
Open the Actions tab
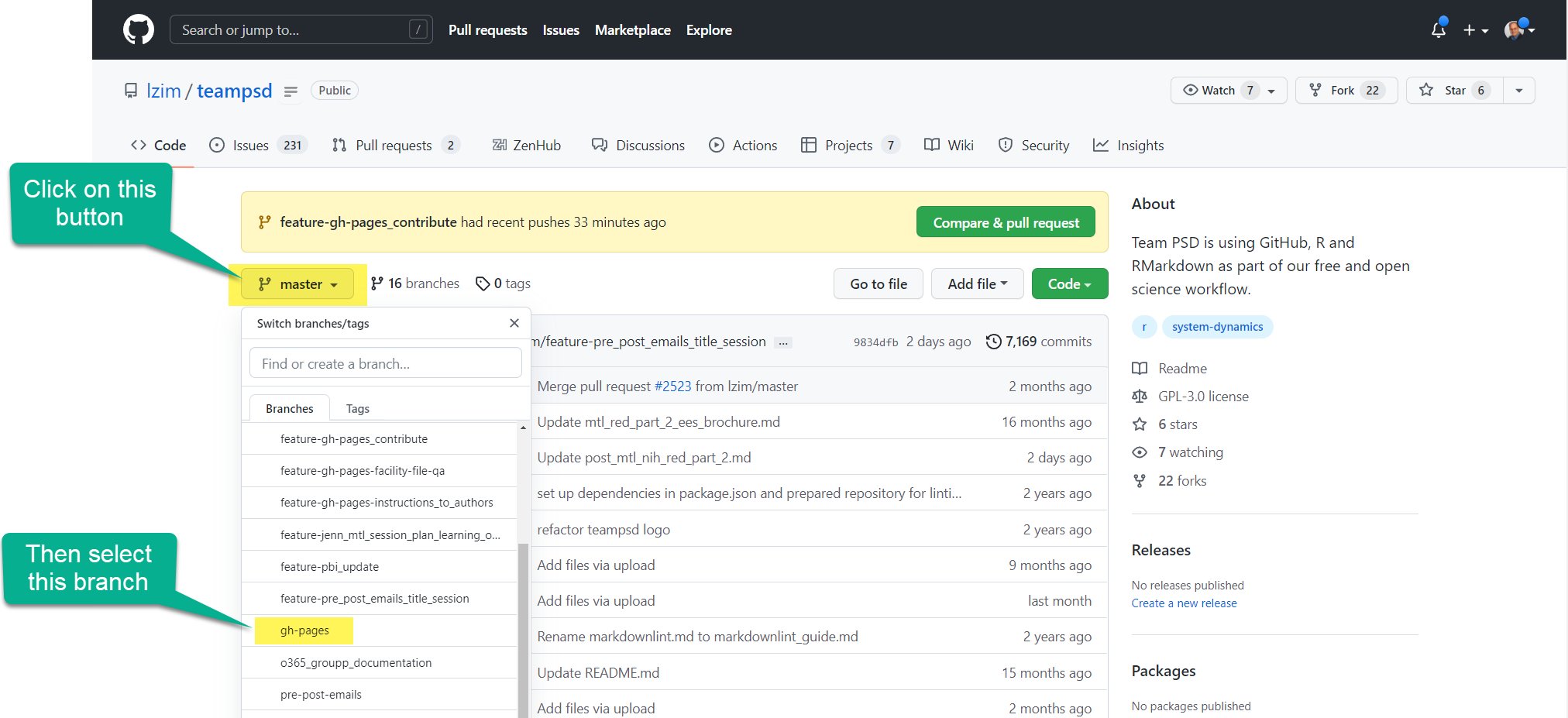[743, 146]
